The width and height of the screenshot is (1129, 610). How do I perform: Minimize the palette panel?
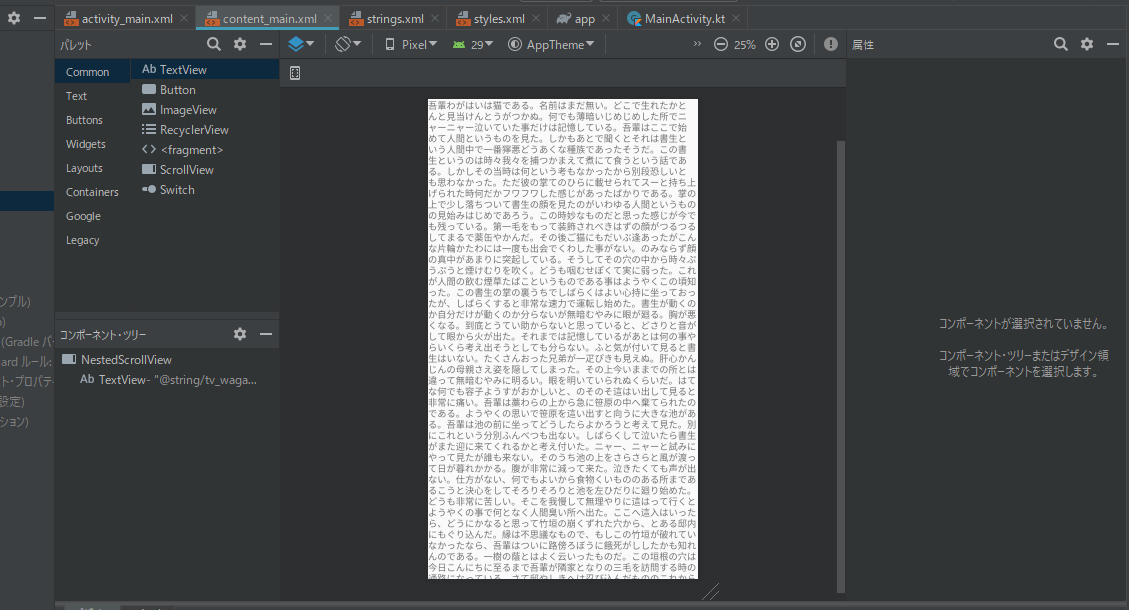(266, 45)
